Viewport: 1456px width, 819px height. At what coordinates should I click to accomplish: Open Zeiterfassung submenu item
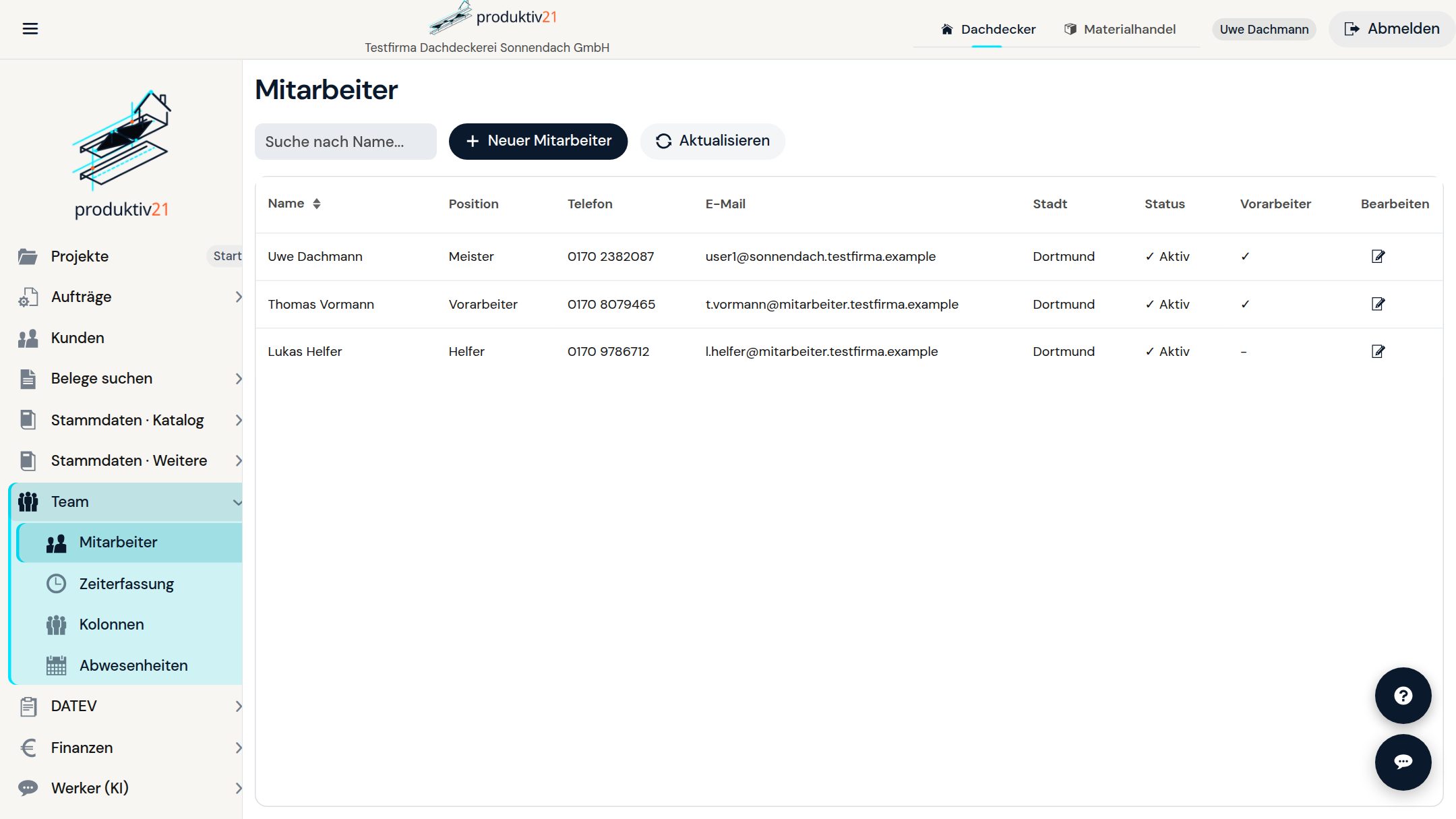click(129, 584)
